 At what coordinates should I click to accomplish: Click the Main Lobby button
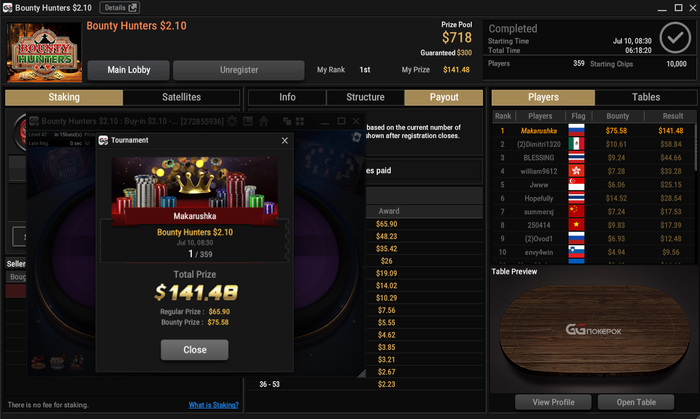tap(129, 70)
